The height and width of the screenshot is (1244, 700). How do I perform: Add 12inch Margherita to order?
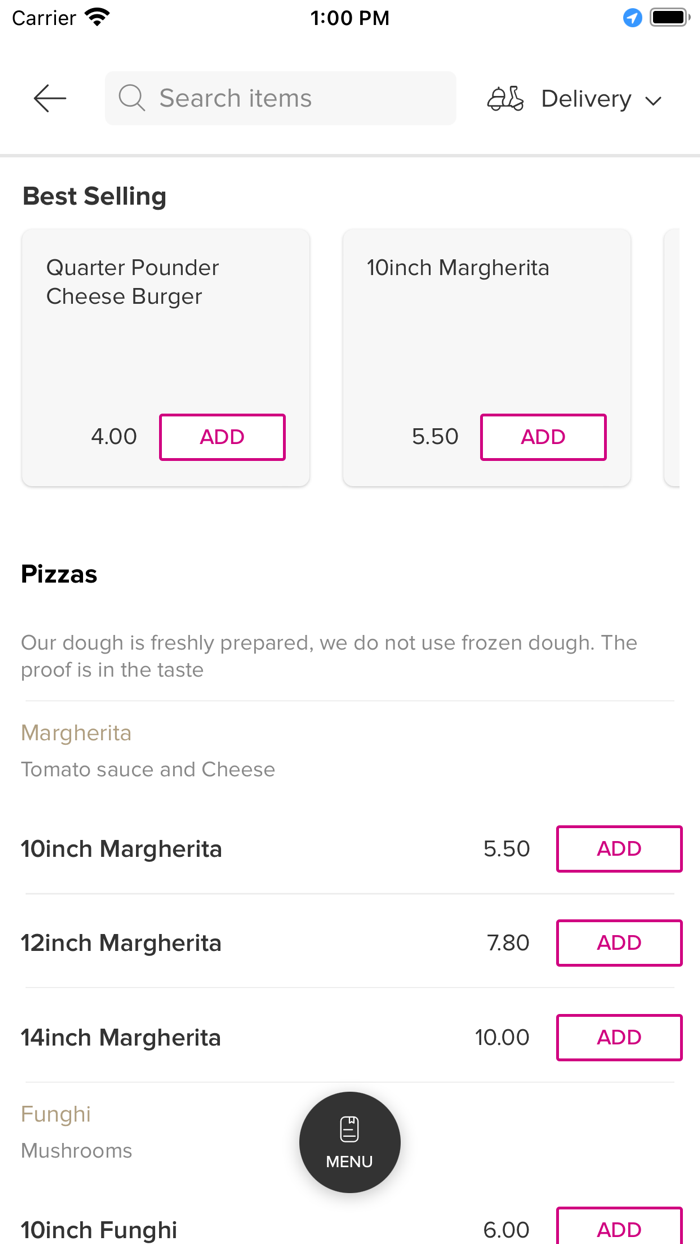tap(619, 943)
